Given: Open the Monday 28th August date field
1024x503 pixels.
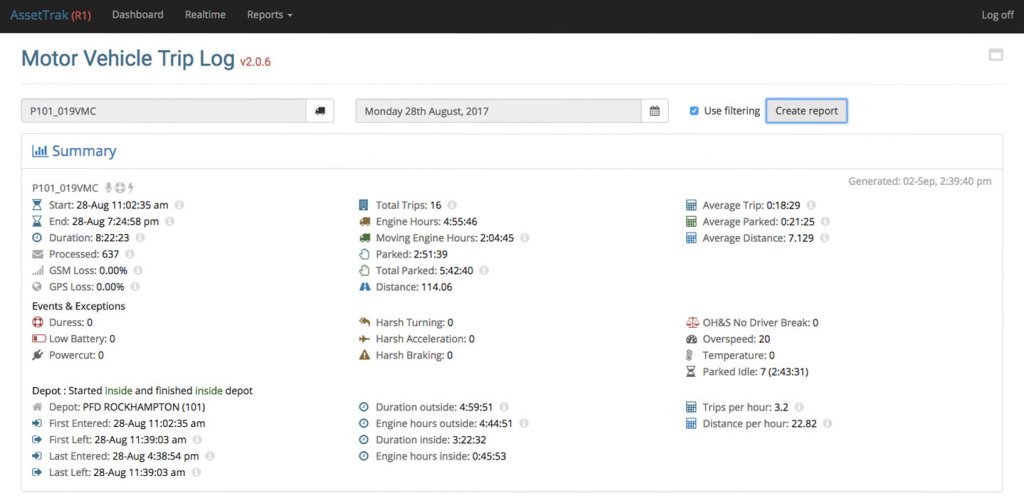Looking at the screenshot, I should [498, 111].
